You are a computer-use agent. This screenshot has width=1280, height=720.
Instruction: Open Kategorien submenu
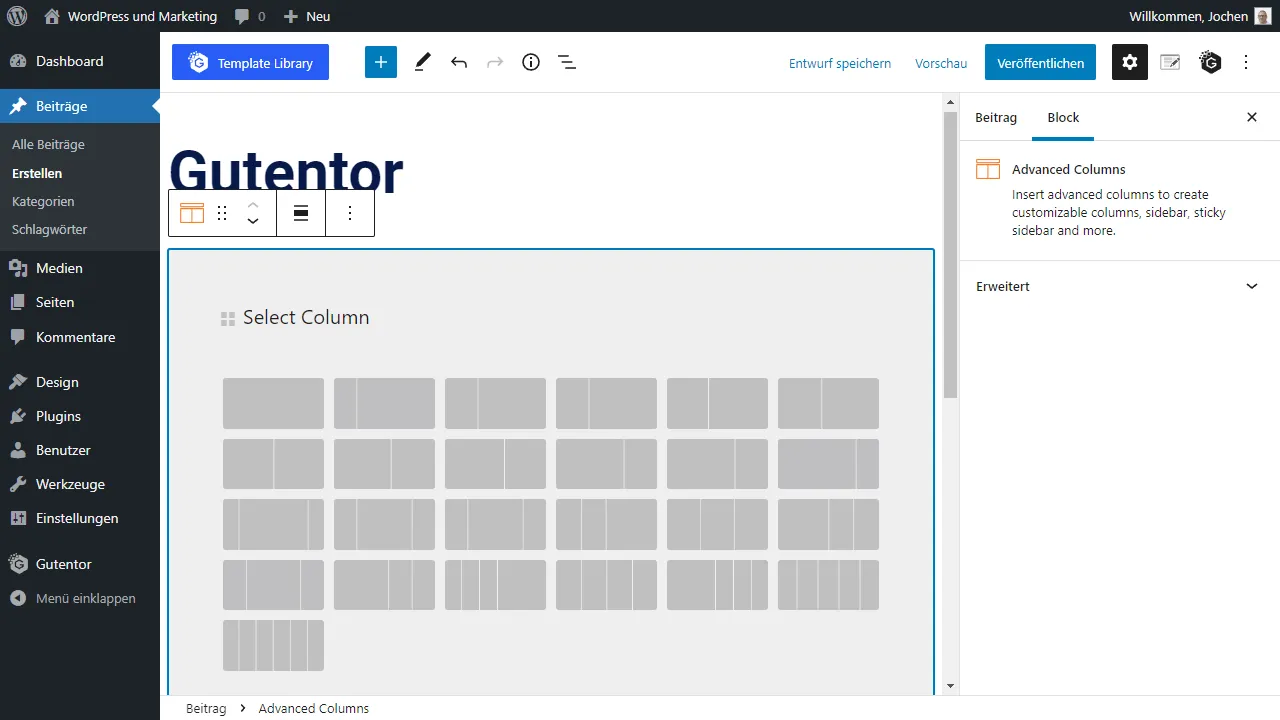point(43,201)
